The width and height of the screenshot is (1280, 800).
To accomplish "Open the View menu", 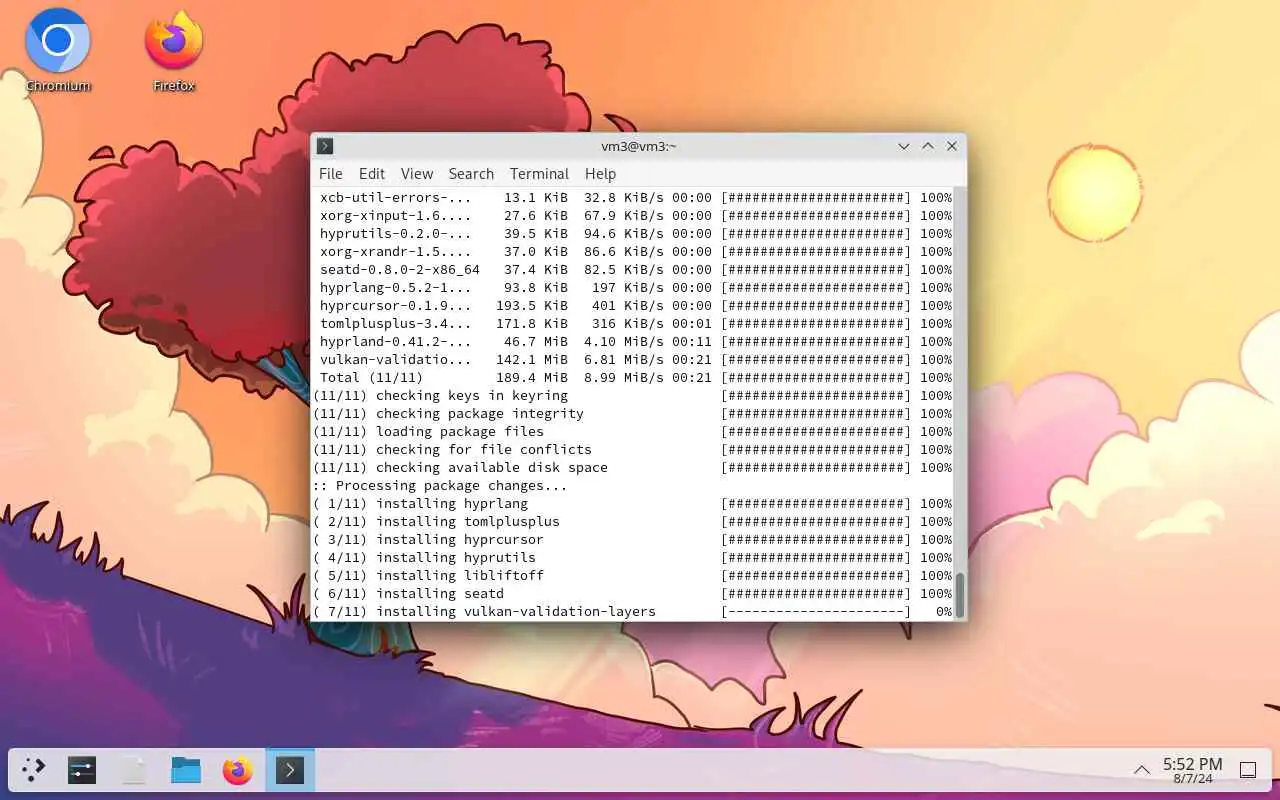I will [417, 174].
